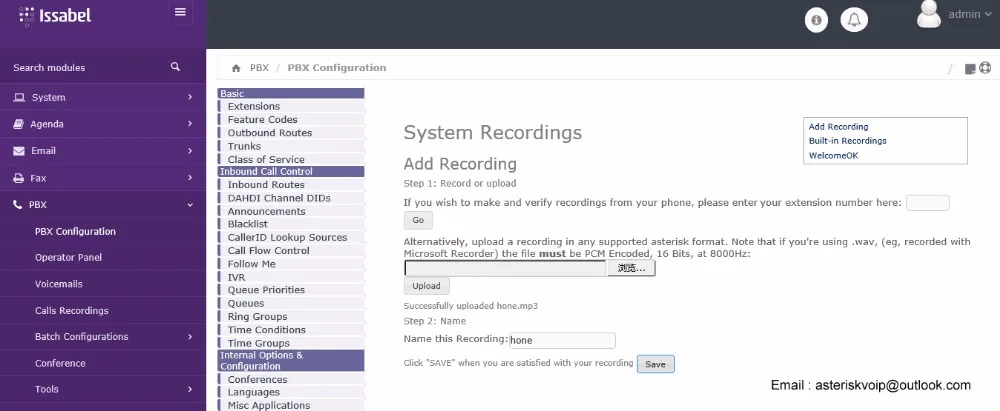1000x411 pixels.
Task: Open the Queues link
Action: pos(246,303)
